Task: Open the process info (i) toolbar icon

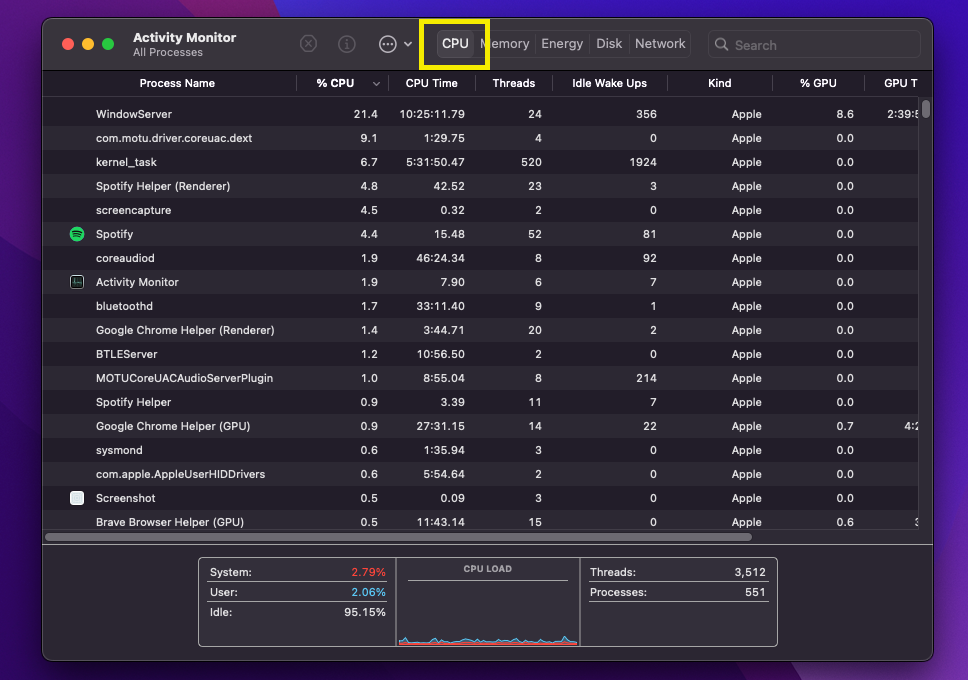Action: (x=347, y=44)
